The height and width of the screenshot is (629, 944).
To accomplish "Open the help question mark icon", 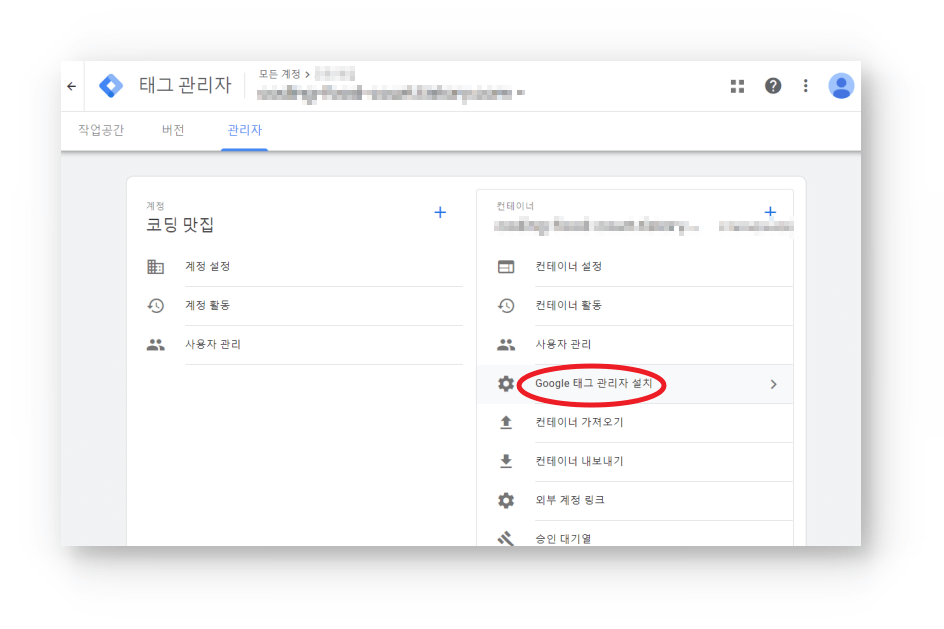I will [x=772, y=86].
